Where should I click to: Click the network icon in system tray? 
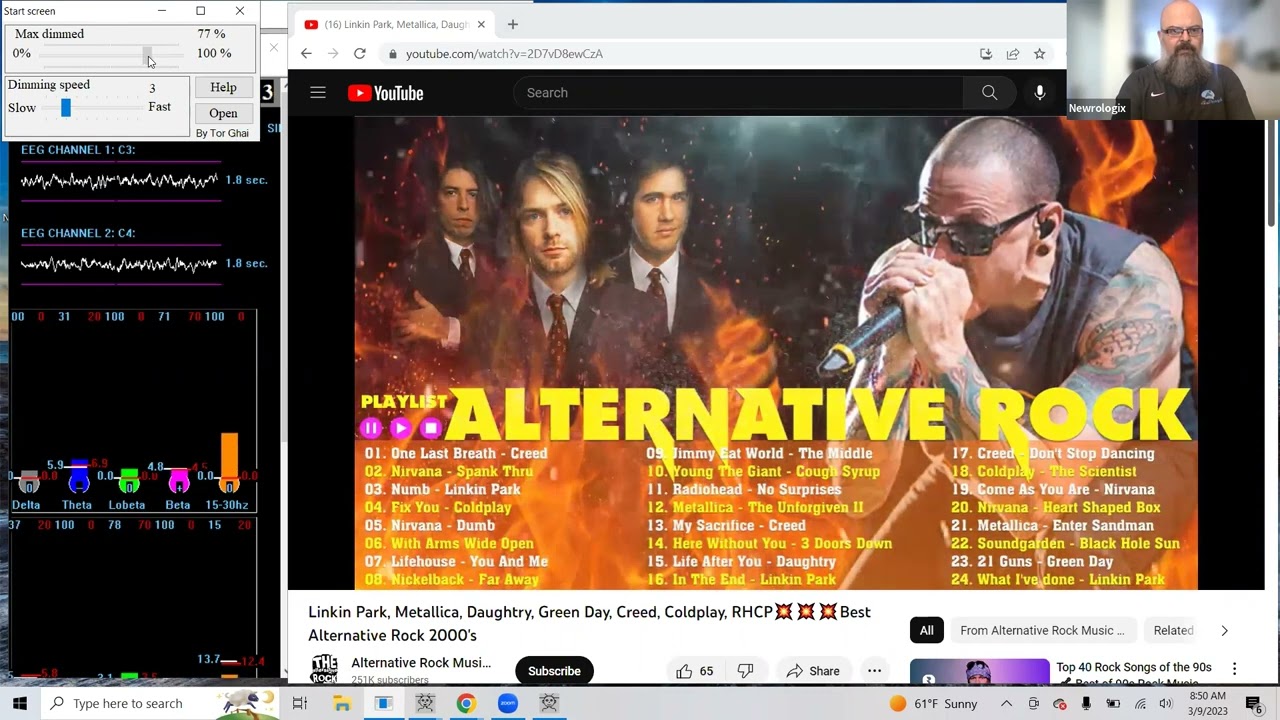click(x=1139, y=703)
